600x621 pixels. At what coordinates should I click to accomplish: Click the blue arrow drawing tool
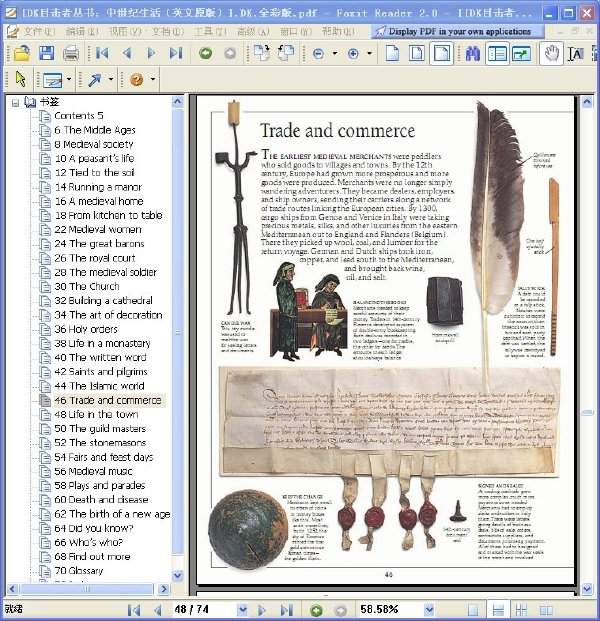[x=94, y=80]
